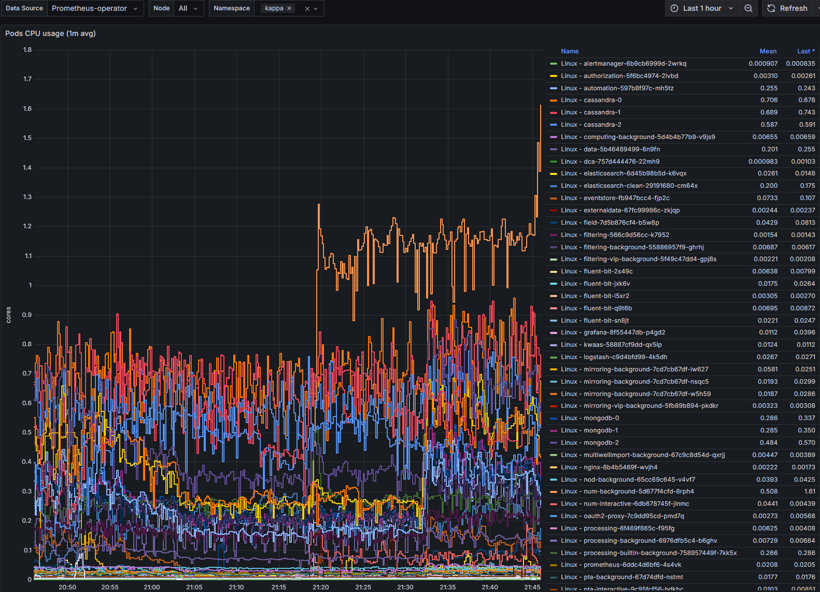The image size is (820, 592).
Task: Toggle cassandra-0 series in the legend
Action: [591, 100]
